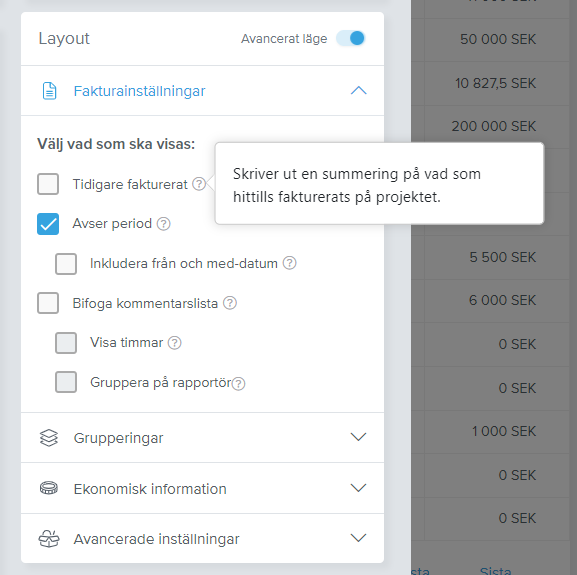The height and width of the screenshot is (575, 577).
Task: Click the Fakturainställningar section title
Action: coord(139,91)
